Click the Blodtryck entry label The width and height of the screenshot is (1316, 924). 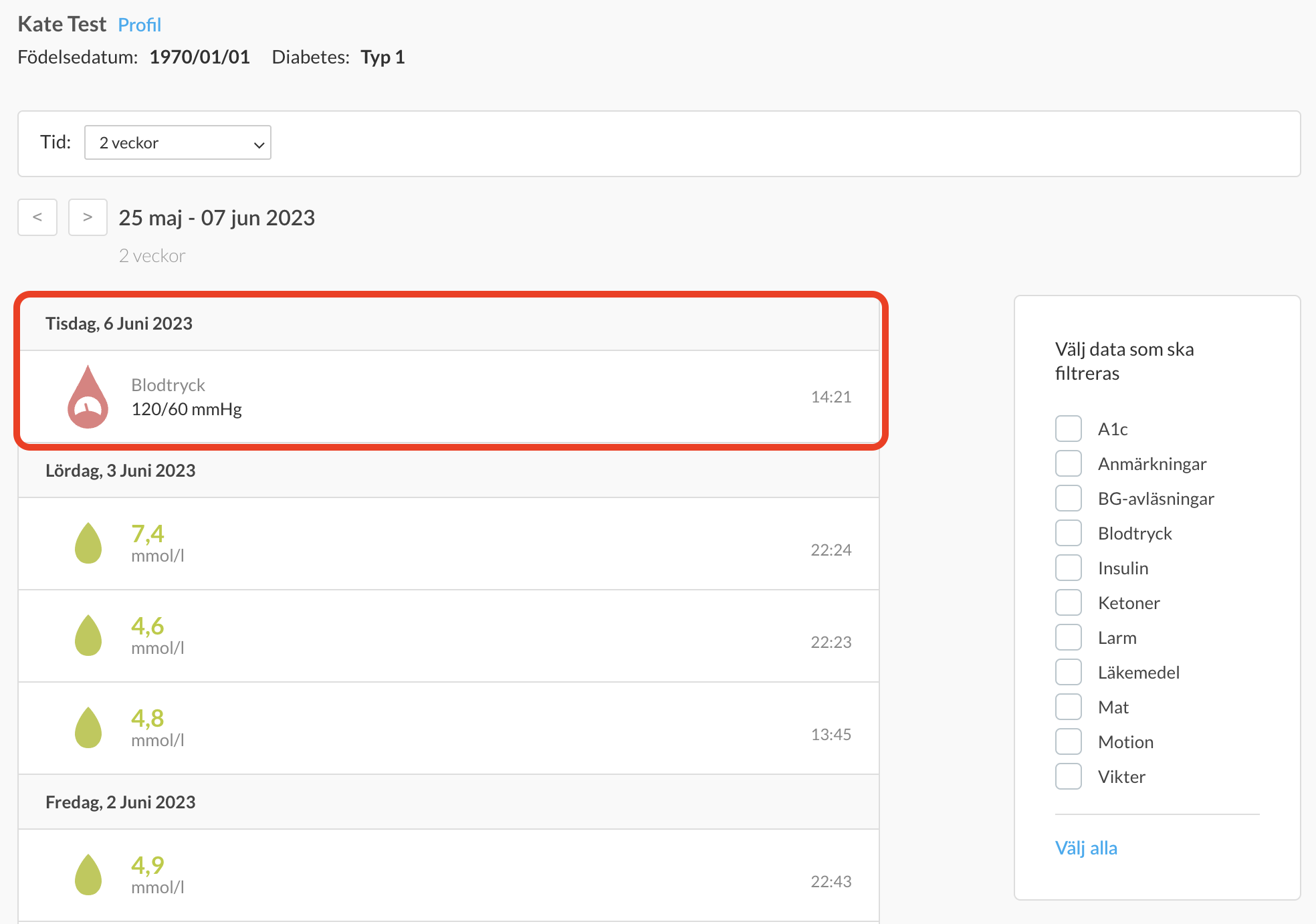[168, 385]
